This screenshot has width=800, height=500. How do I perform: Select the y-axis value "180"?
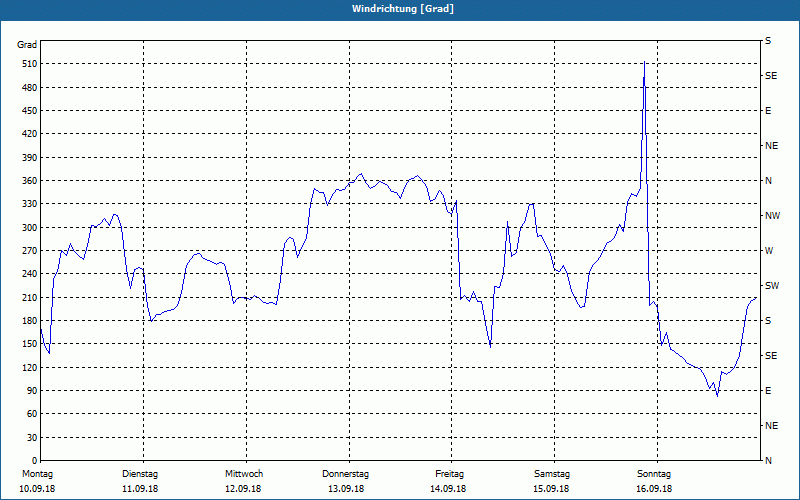tap(30, 321)
